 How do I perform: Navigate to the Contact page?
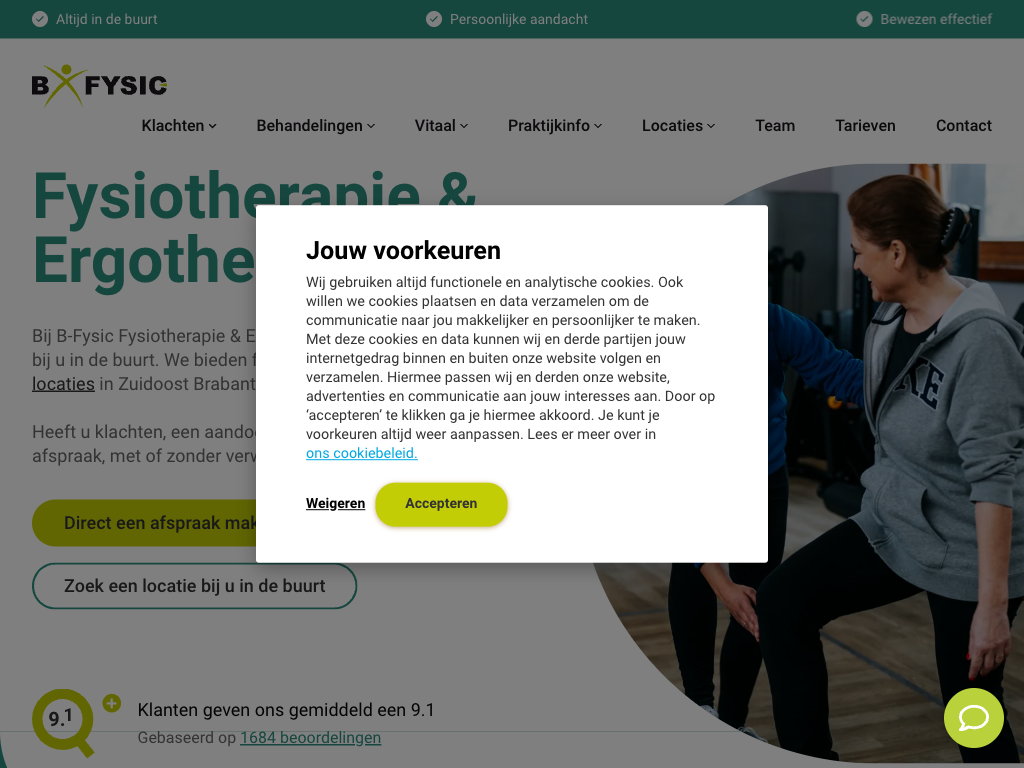click(963, 126)
